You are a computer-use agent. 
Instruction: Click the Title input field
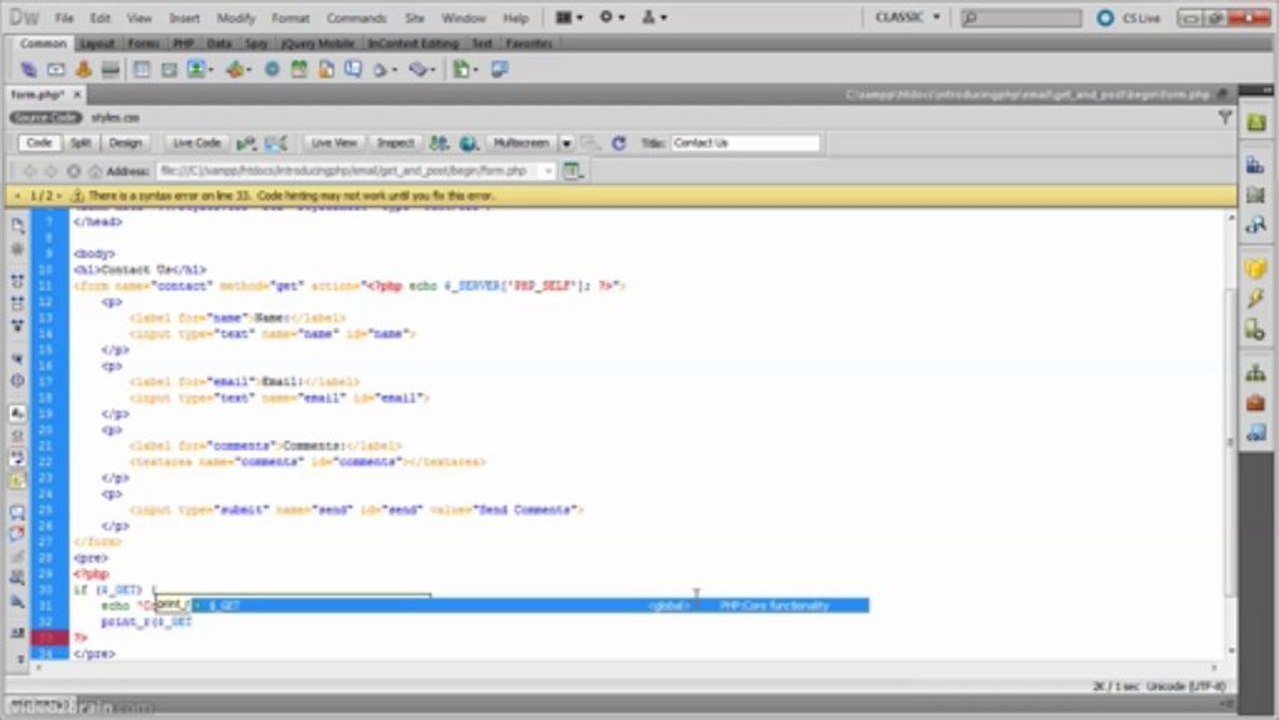coord(745,143)
